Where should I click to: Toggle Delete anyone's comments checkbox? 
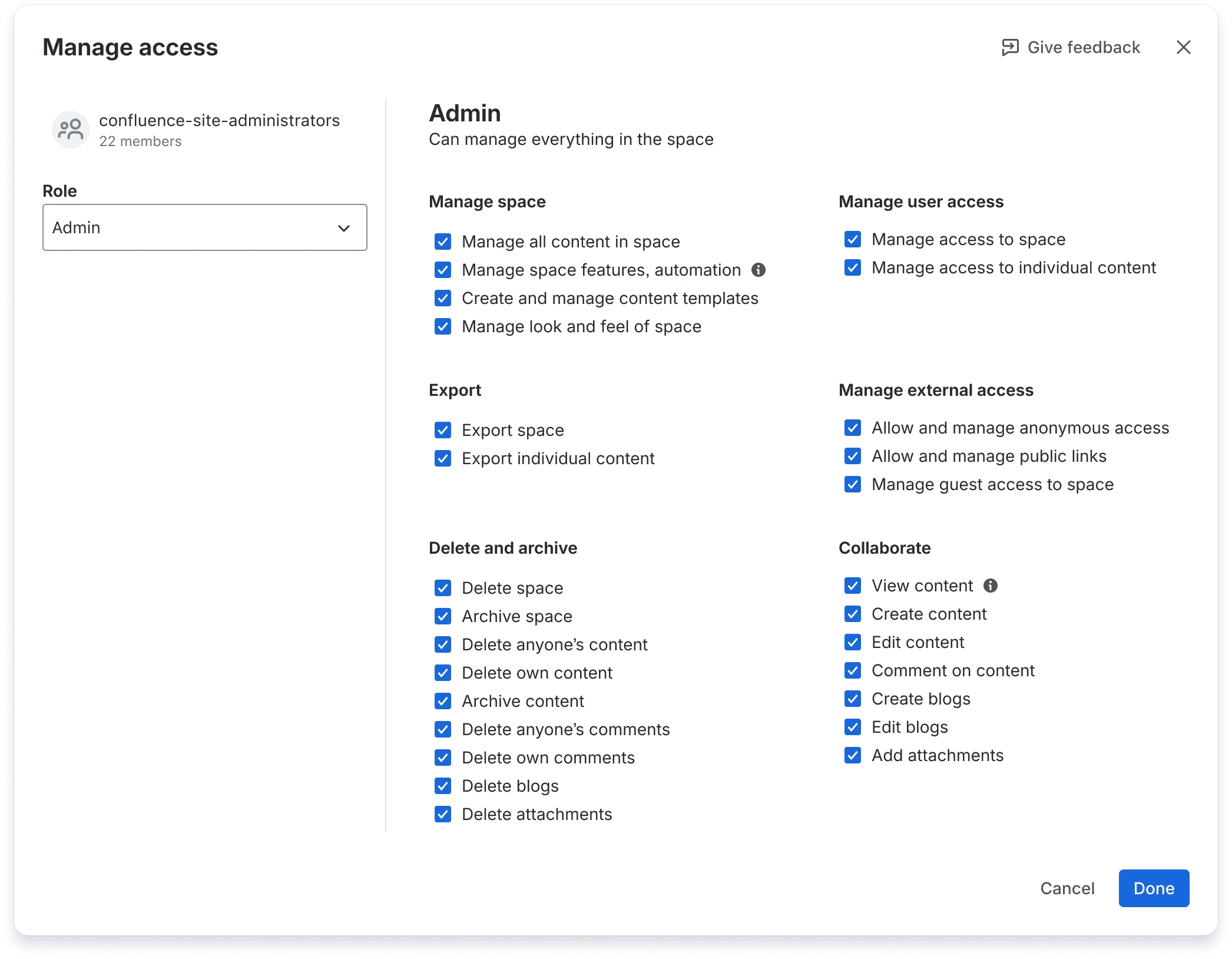443,729
